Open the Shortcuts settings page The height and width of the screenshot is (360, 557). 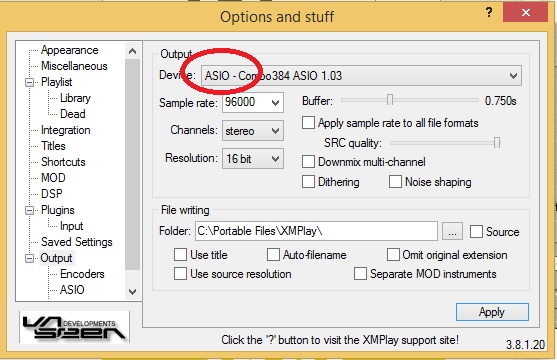(x=63, y=162)
